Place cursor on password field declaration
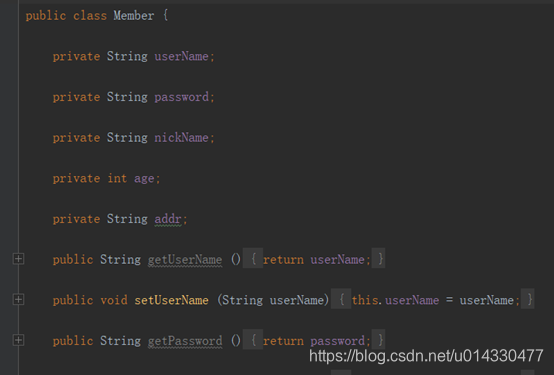Screen dimensions: 554x375 click(x=181, y=97)
